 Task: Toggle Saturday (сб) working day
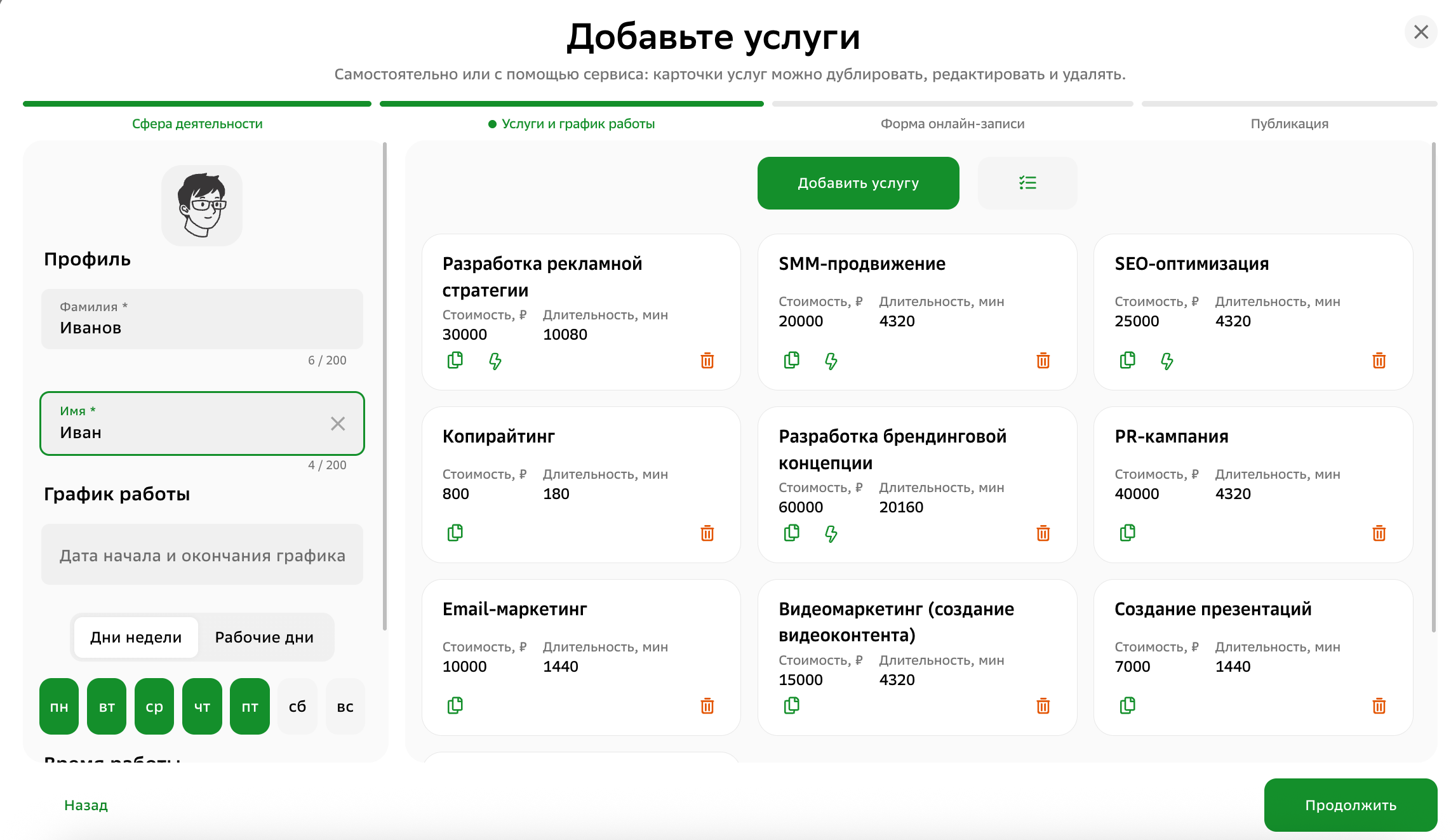point(297,707)
